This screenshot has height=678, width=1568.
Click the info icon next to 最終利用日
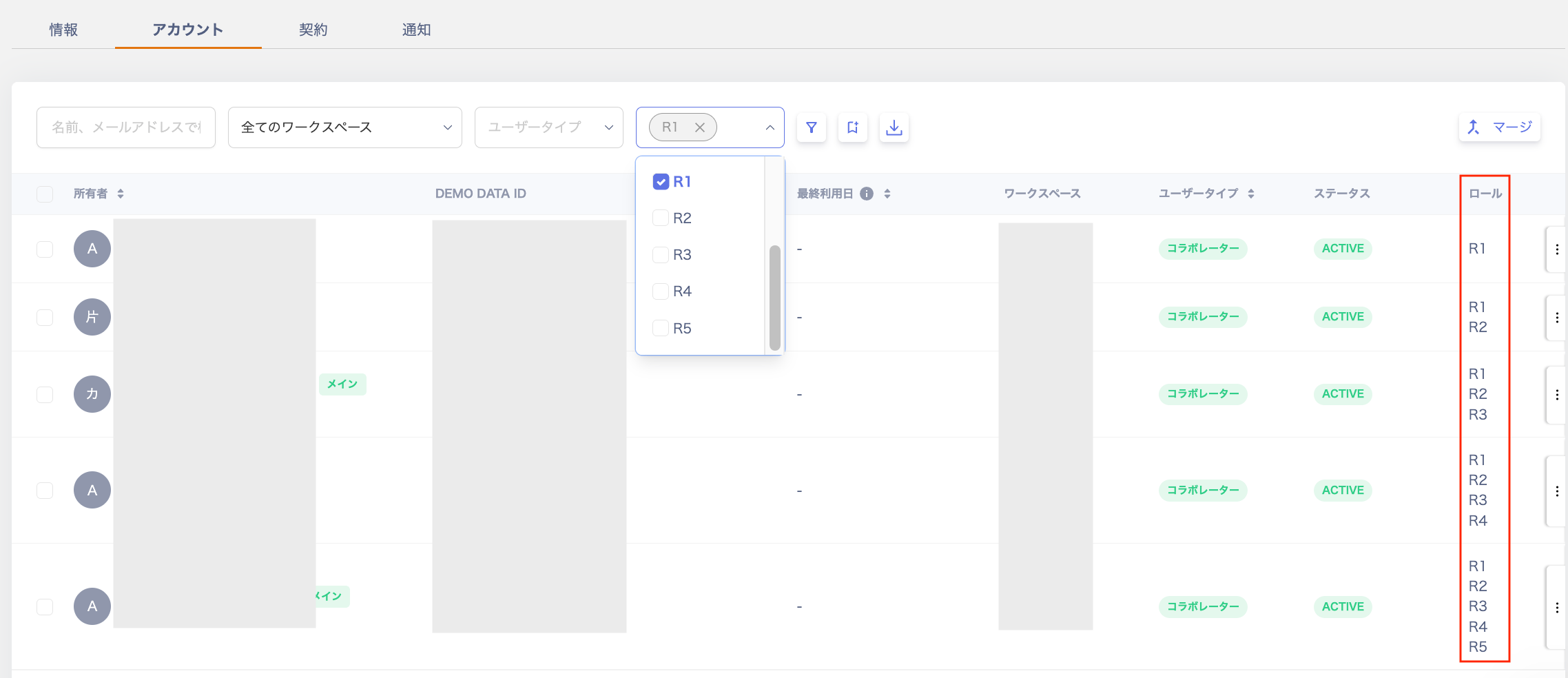867,194
